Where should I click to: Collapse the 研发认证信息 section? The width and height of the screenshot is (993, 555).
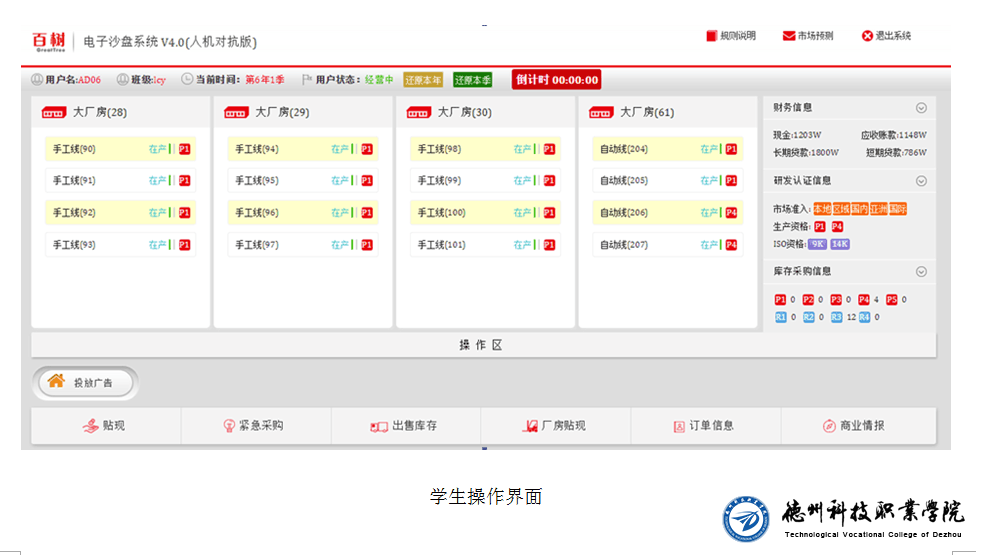(921, 181)
